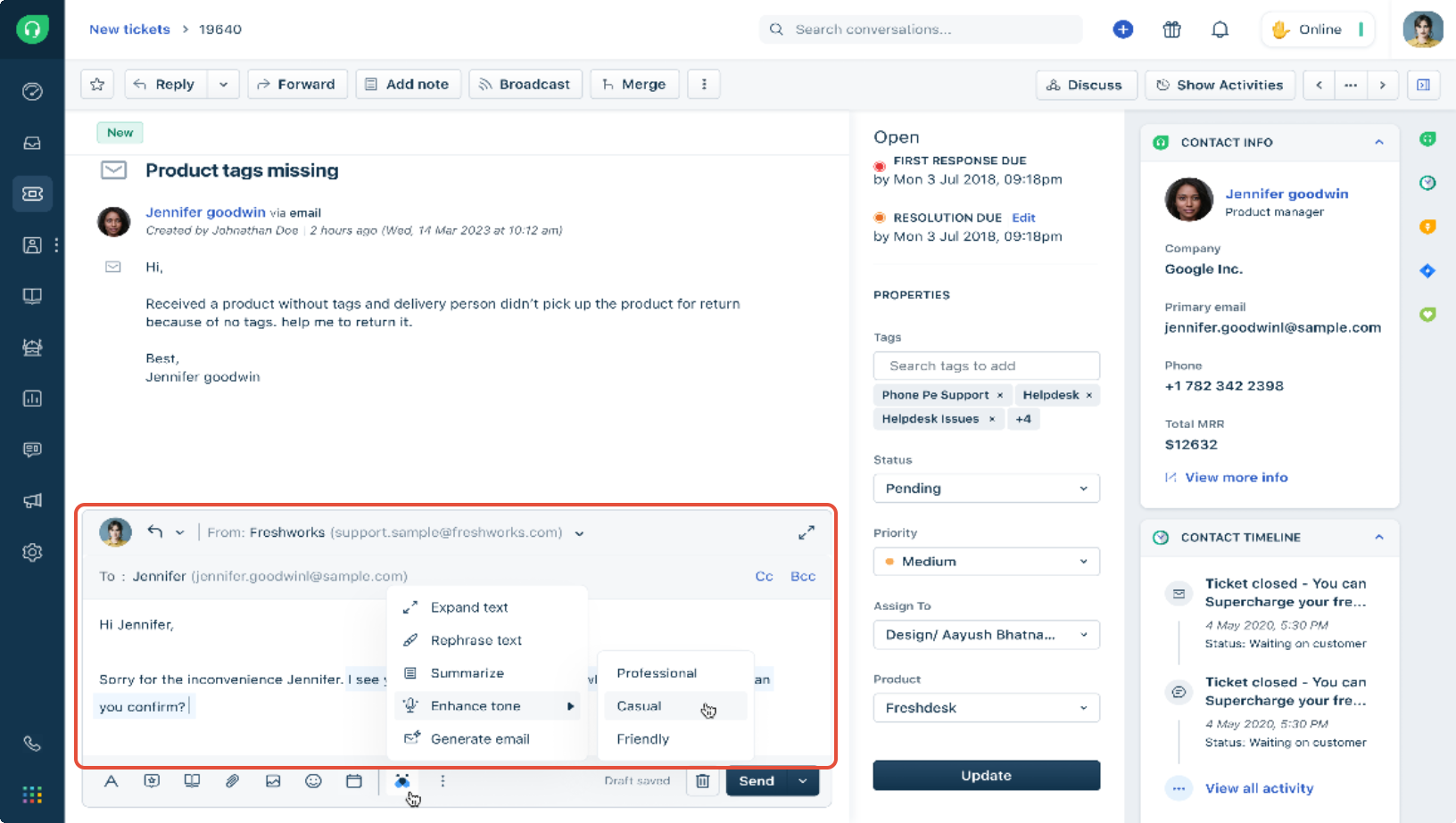The height and width of the screenshot is (823, 1456).
Task: Open the Reply dropdown arrow
Action: 223,85
